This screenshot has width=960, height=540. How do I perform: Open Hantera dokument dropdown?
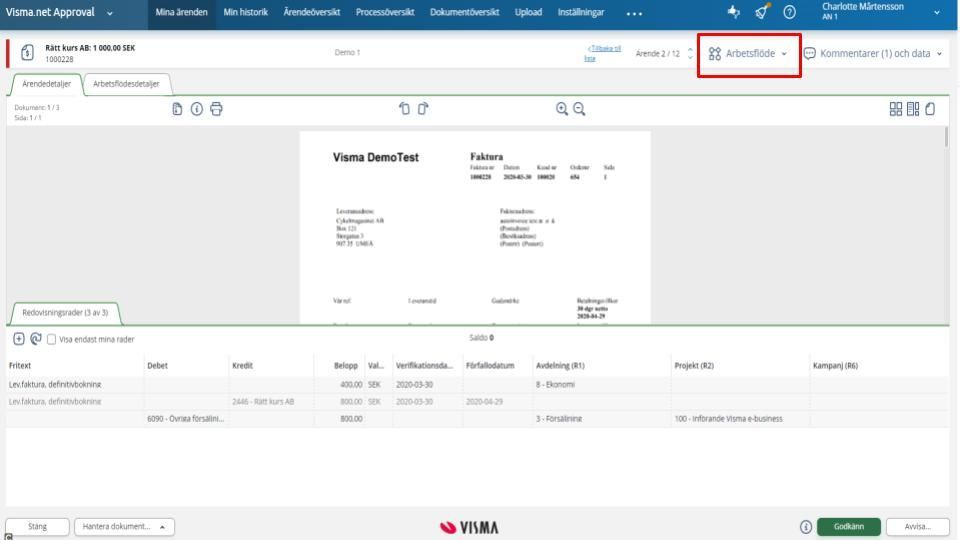(124, 527)
